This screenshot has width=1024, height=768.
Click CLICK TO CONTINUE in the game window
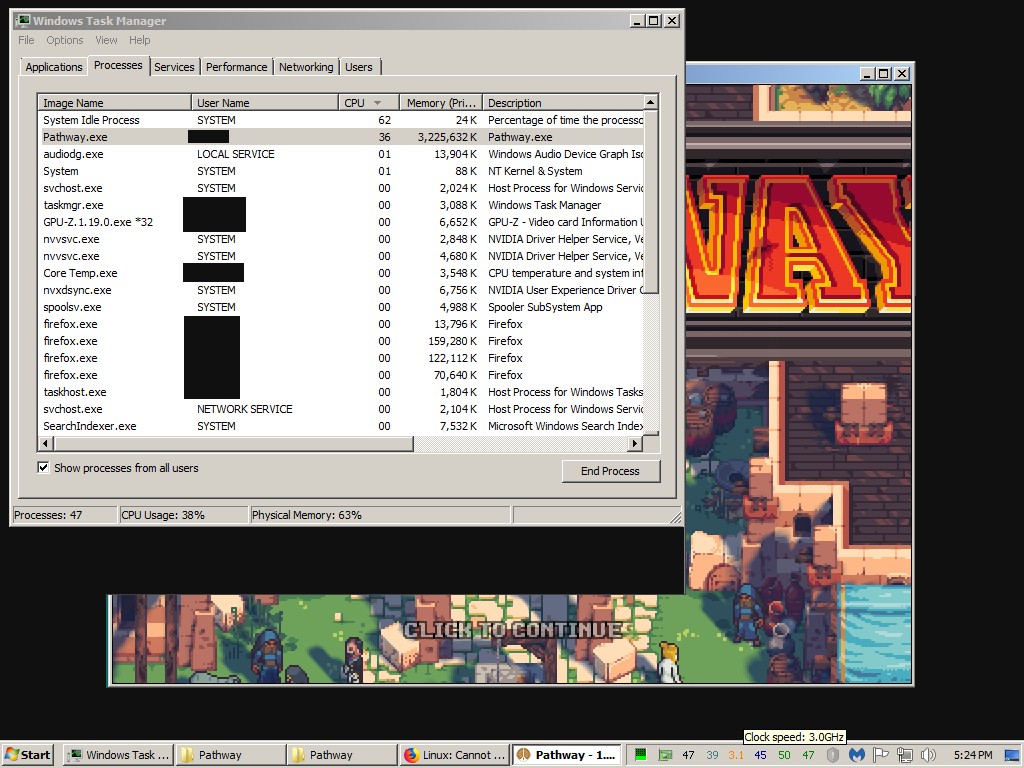tap(513, 630)
